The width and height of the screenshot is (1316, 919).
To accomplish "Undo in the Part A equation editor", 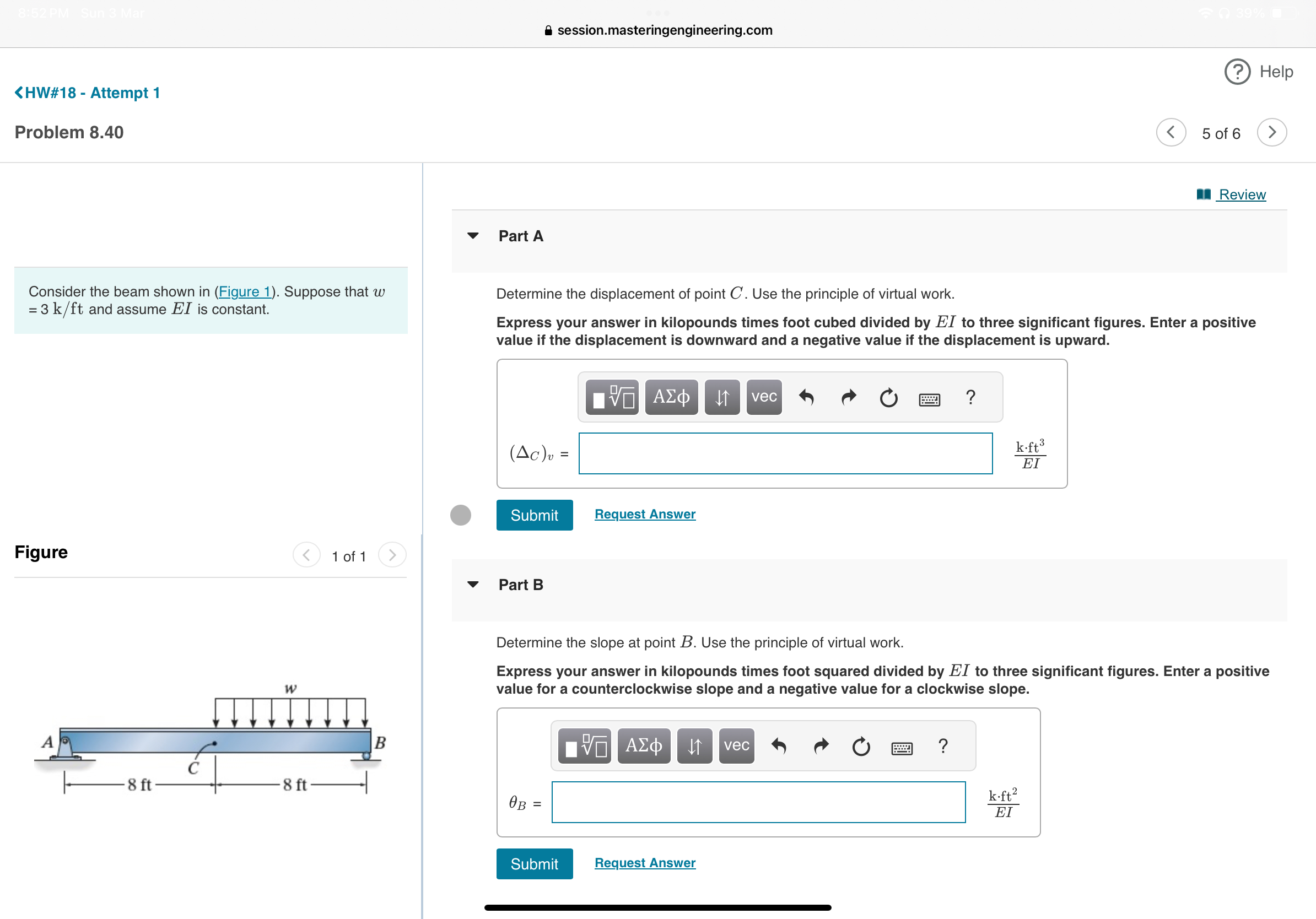I will point(807,397).
